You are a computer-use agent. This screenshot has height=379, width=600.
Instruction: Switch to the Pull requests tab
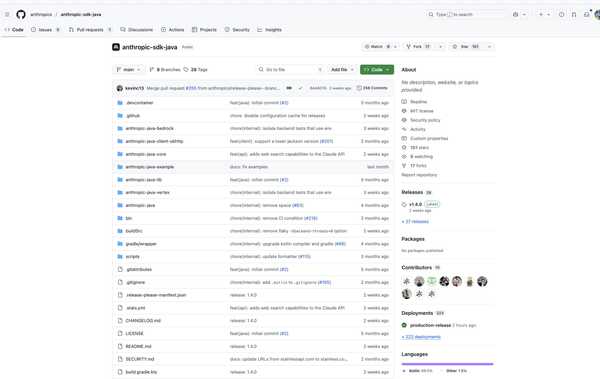[x=90, y=29]
